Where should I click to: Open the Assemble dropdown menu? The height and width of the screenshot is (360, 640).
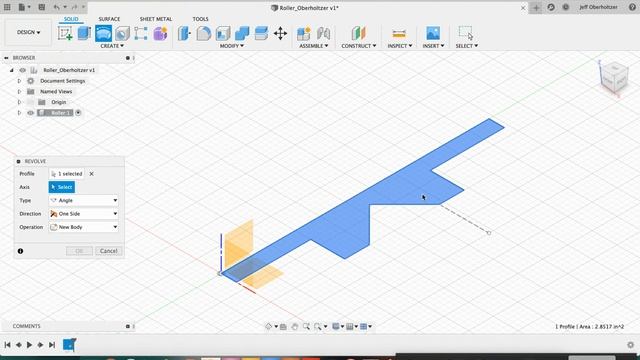point(313,46)
